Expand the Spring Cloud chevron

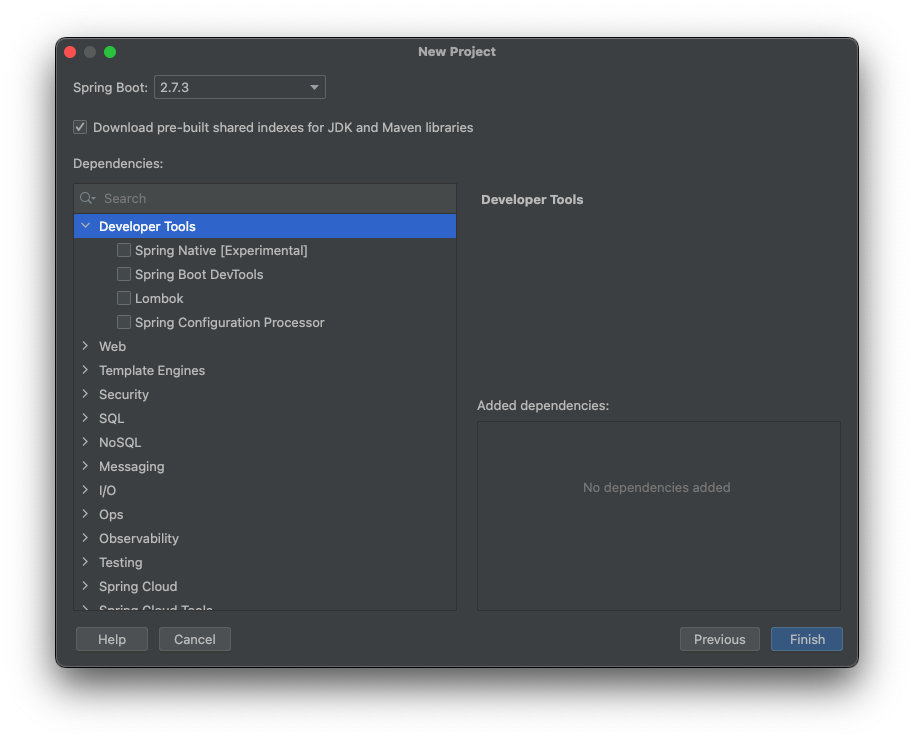coord(86,585)
